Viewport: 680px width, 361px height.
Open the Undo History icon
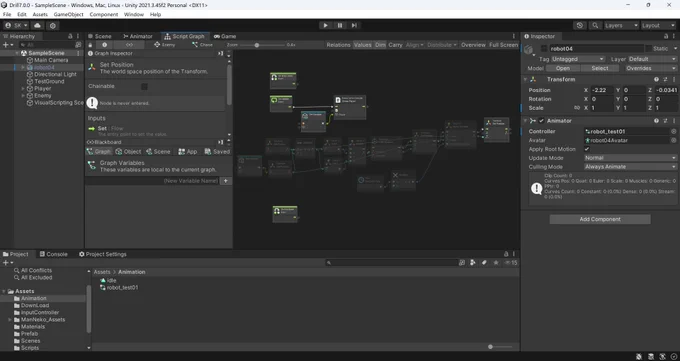[580, 25]
